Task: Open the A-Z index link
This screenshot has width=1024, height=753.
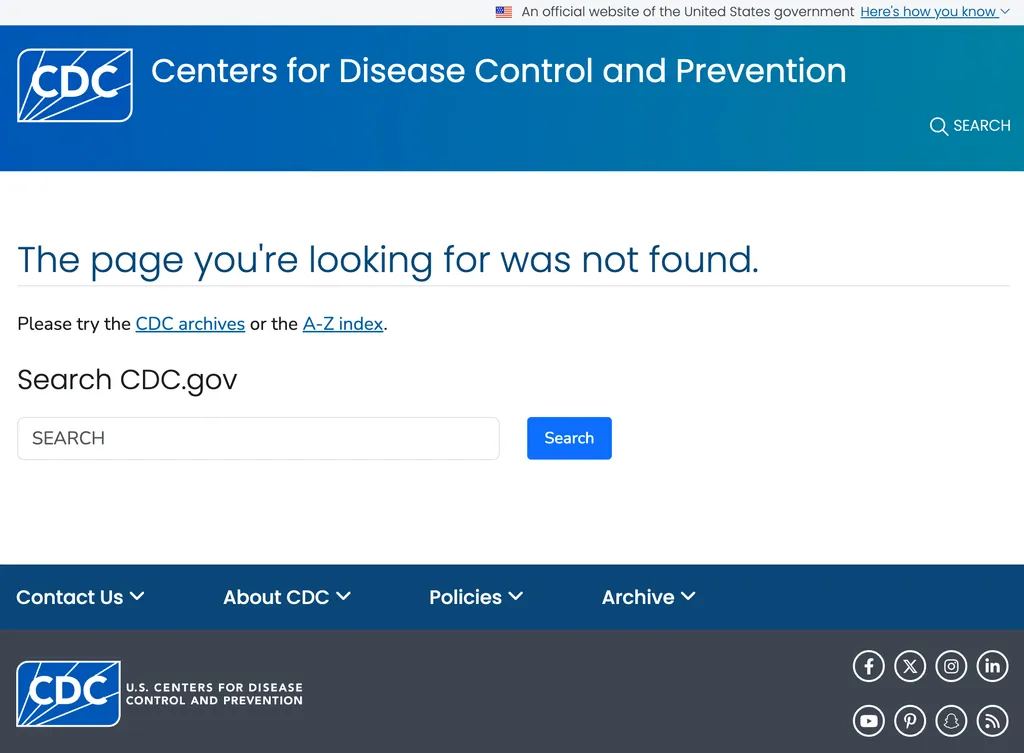Action: coord(343,324)
